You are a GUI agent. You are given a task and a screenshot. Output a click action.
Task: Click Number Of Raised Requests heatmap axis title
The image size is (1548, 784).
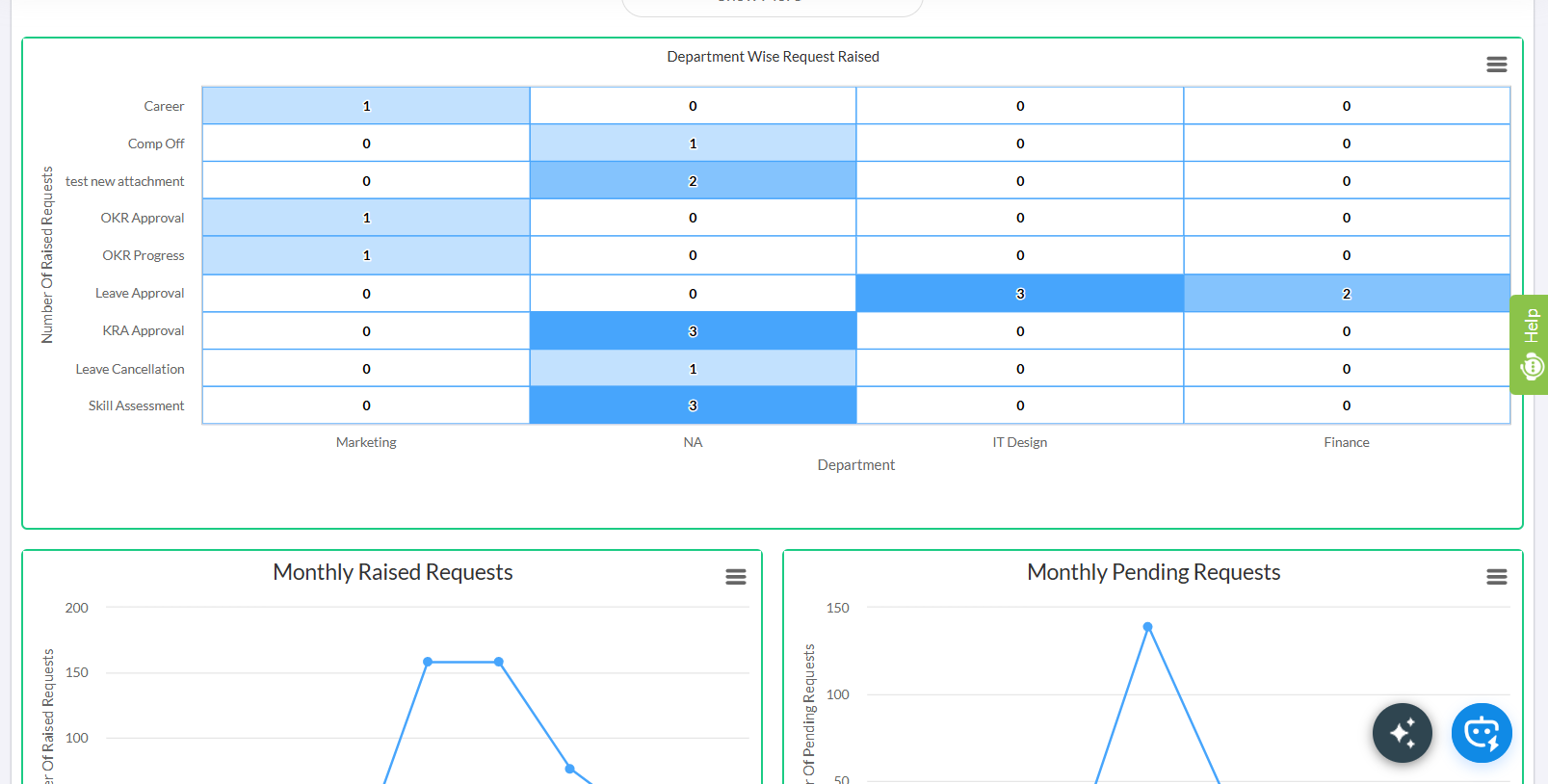pyautogui.click(x=47, y=255)
